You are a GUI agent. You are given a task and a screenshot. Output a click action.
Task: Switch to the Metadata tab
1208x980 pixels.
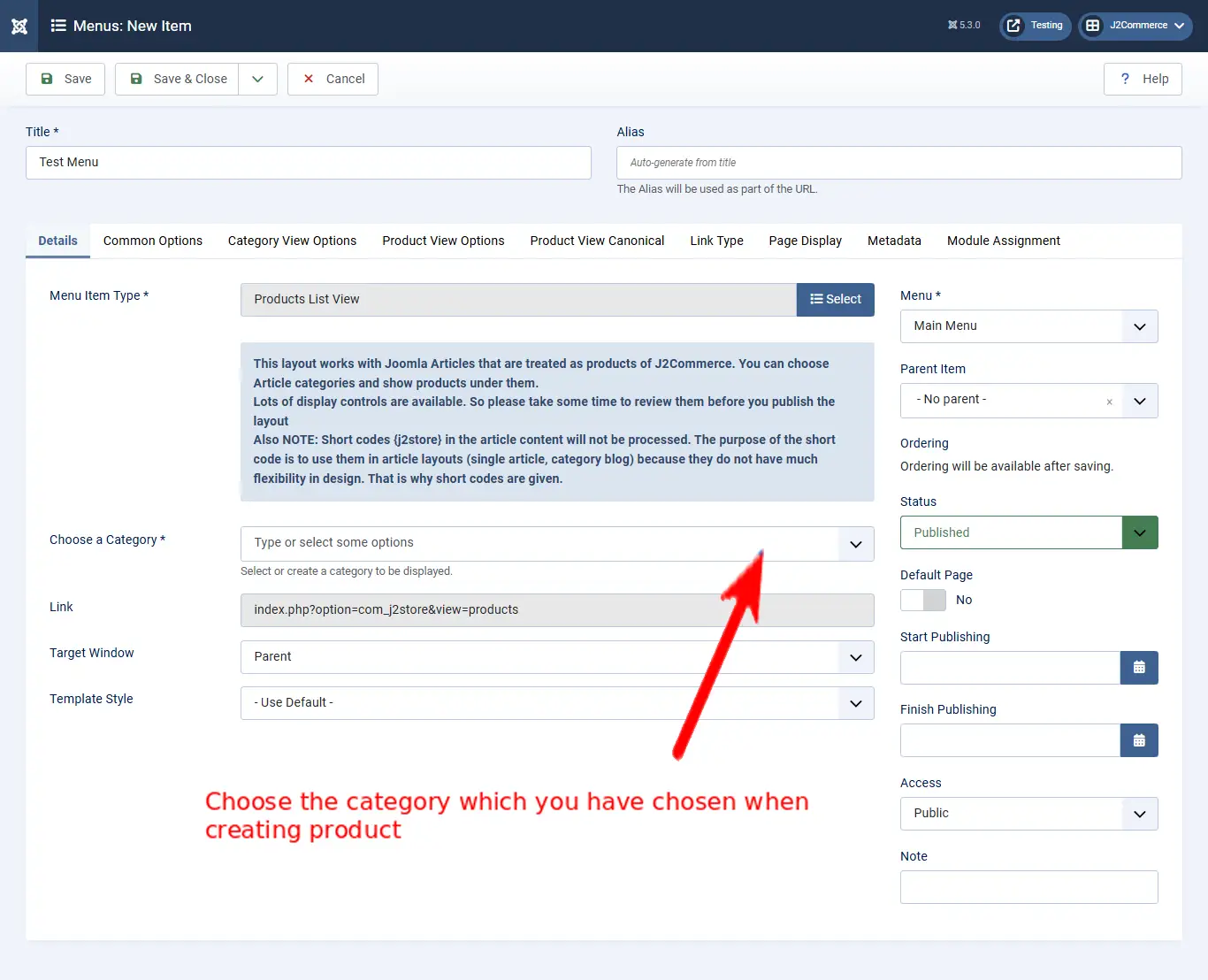point(894,241)
